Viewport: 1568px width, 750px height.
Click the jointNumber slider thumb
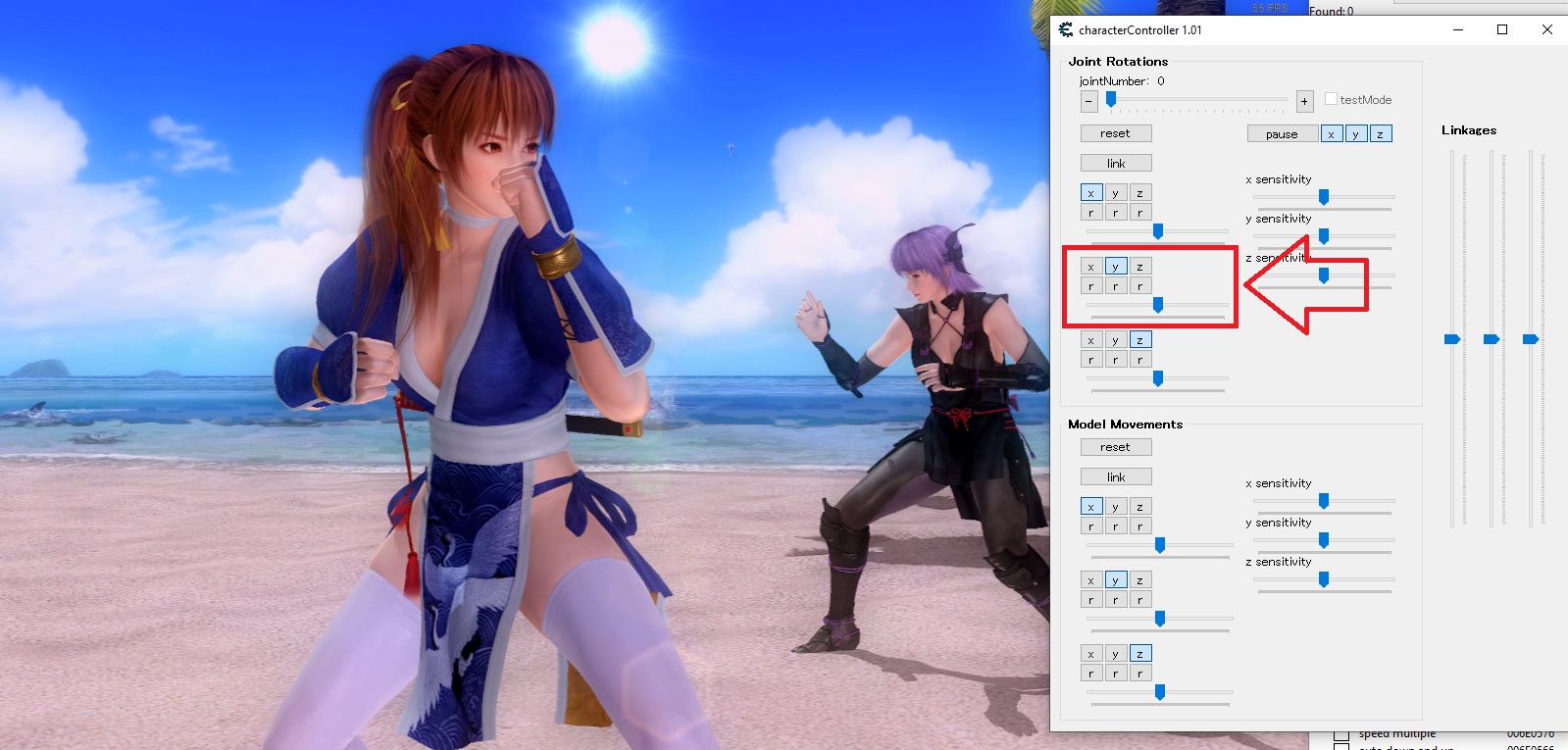tap(1111, 99)
